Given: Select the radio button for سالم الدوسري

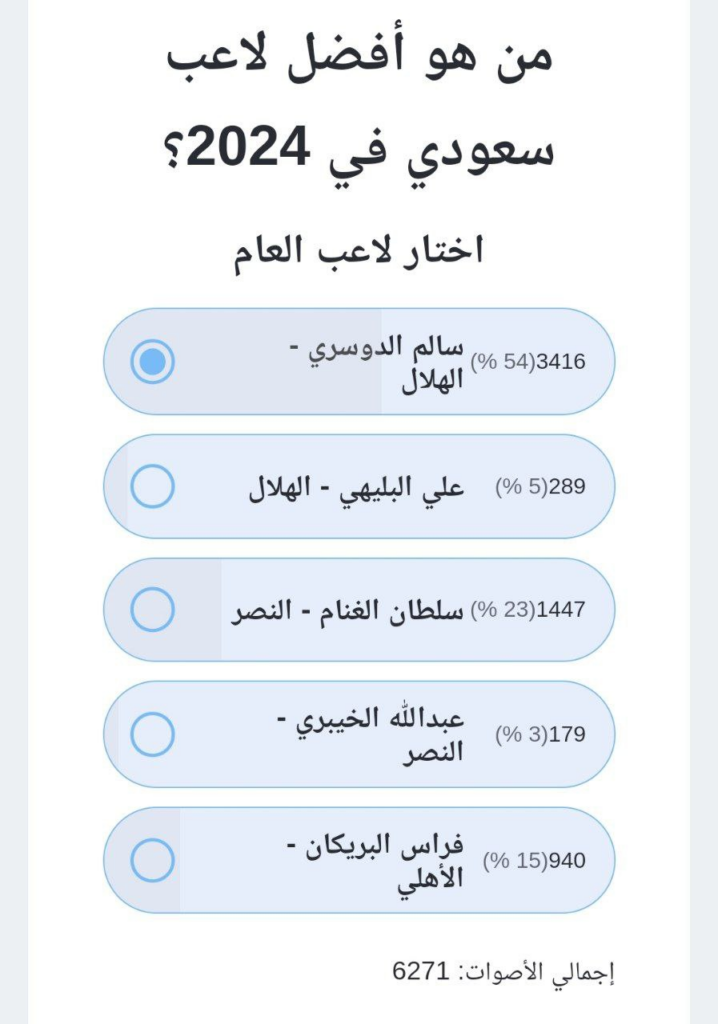Looking at the screenshot, I should click(153, 361).
